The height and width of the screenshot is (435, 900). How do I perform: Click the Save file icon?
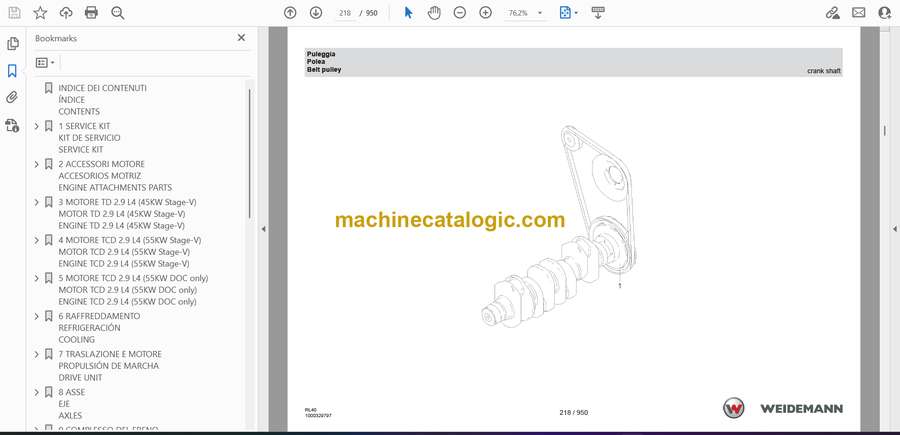[x=14, y=13]
